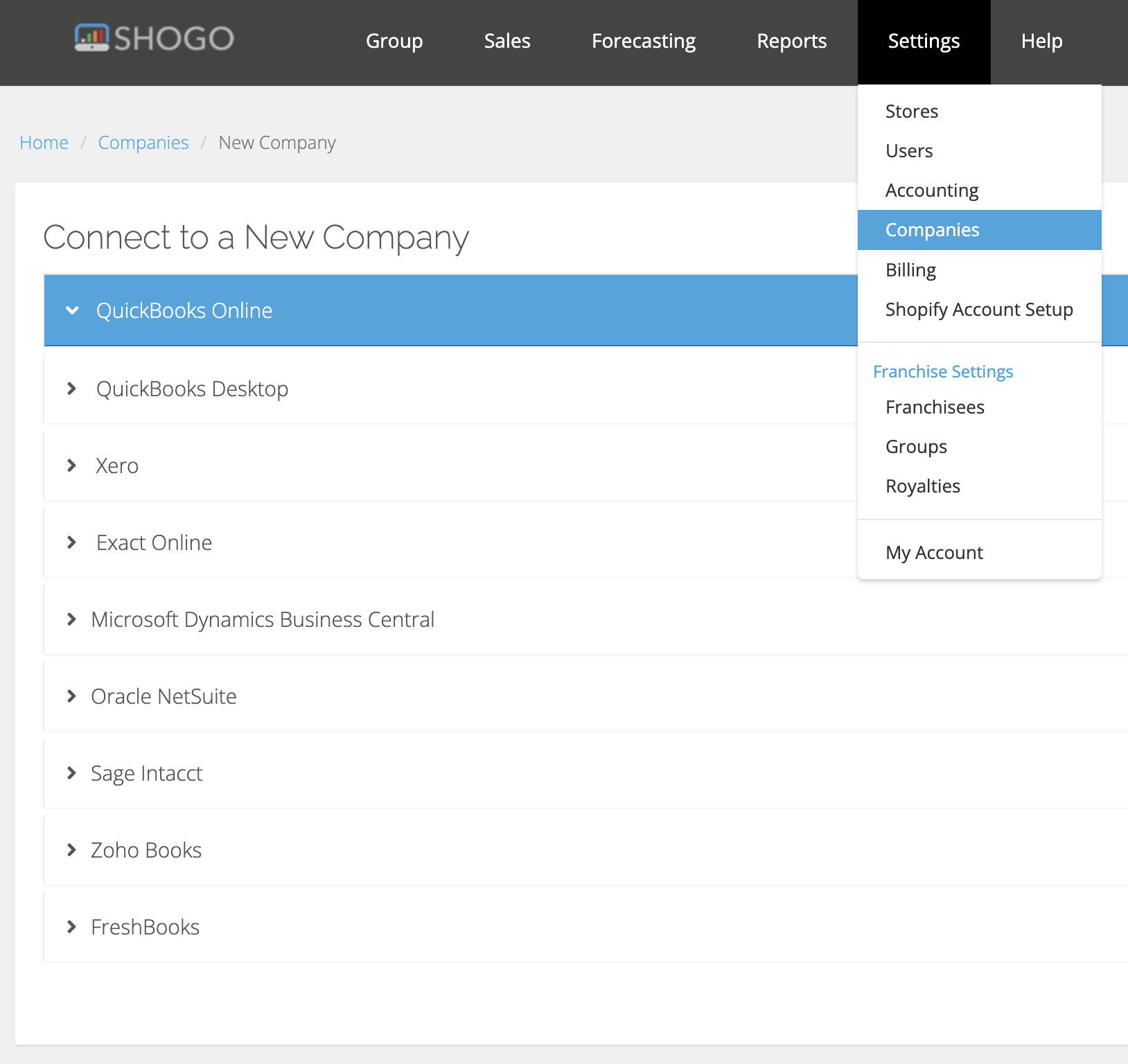Expand the FreshBooks chevron
Viewport: 1128px width, 1064px height.
(71, 927)
